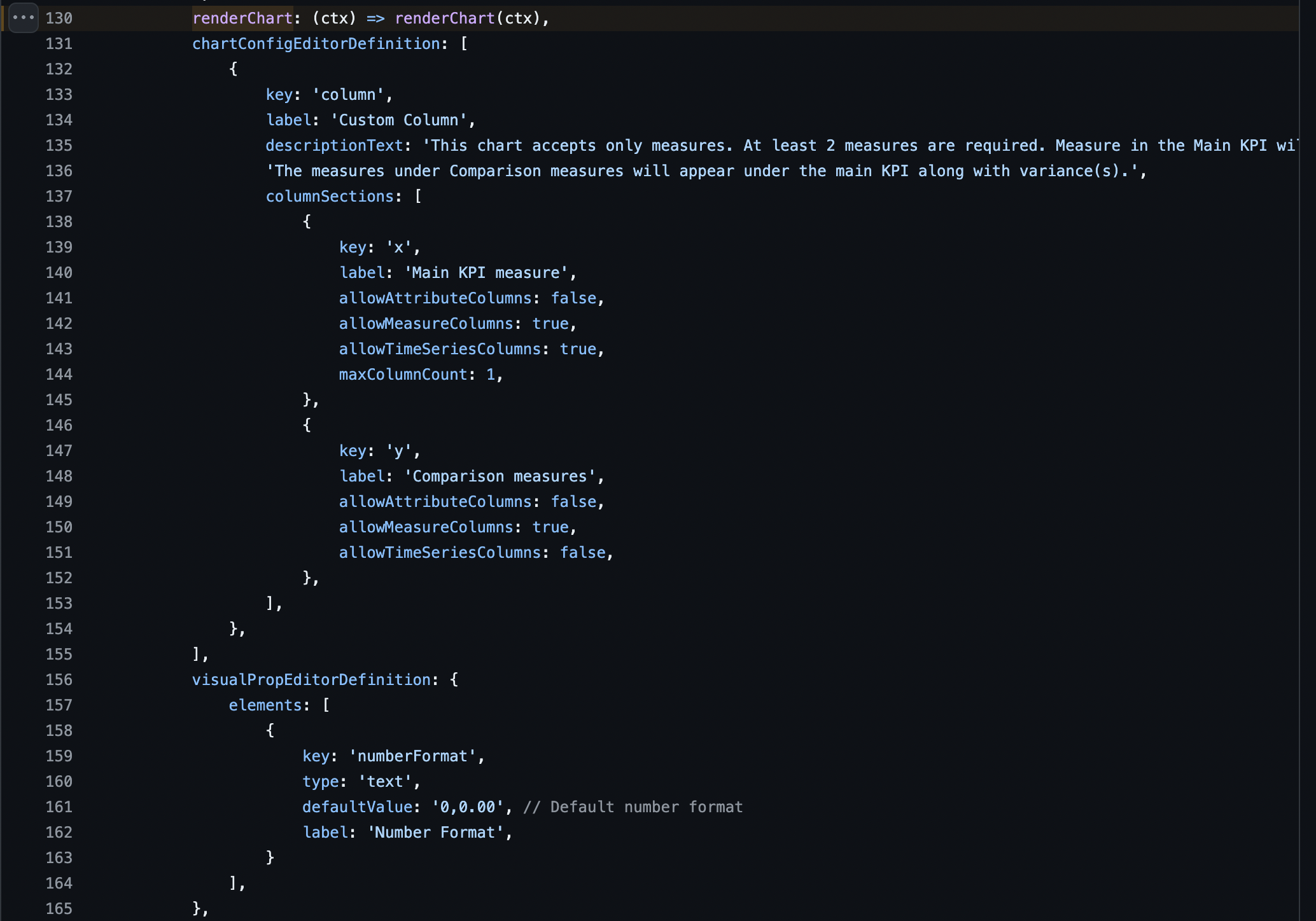Image resolution: width=1316 pixels, height=921 pixels.
Task: Click the renderChart property name on line 130
Action: coord(242,18)
